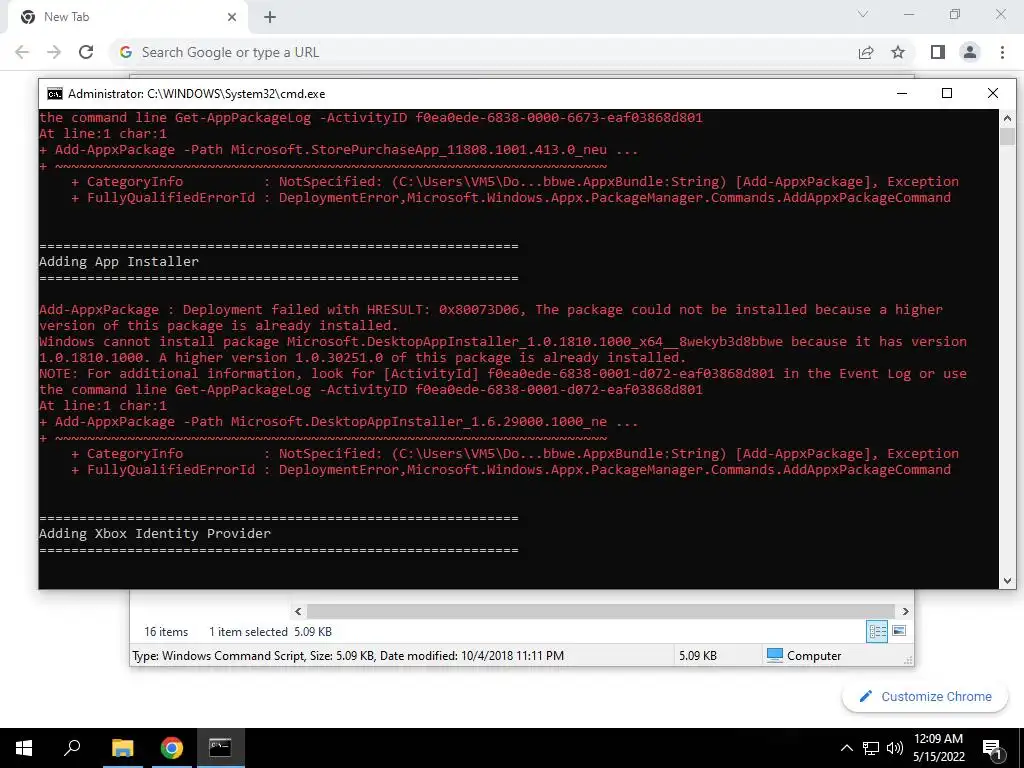This screenshot has height=768, width=1024.
Task: Switch Explorer to large icons view
Action: pos(899,631)
